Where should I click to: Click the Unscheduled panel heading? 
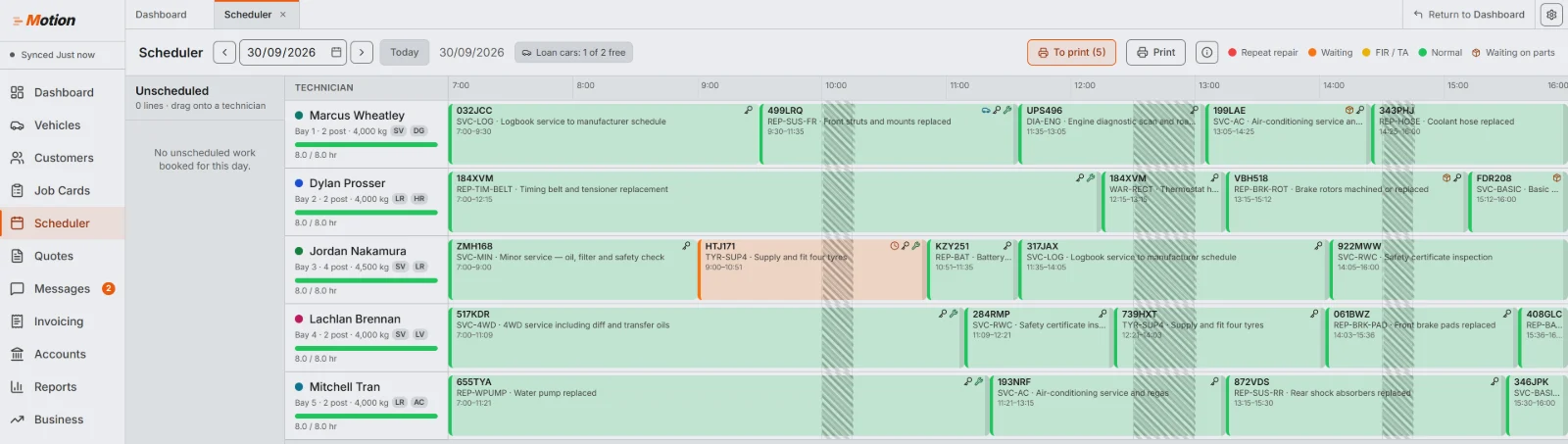(x=172, y=90)
